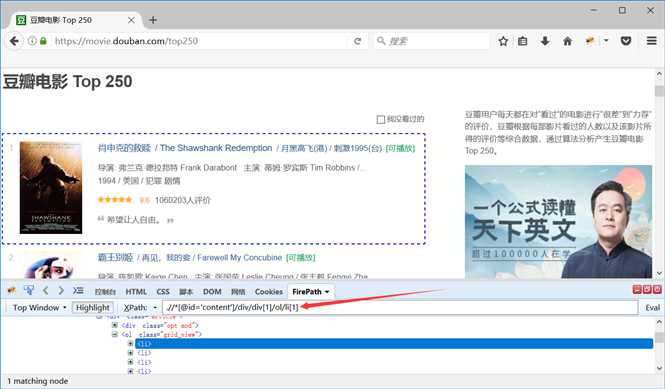Image resolution: width=665 pixels, height=389 pixels.
Task: Click the 1060203人评价 rating count
Action: click(183, 200)
